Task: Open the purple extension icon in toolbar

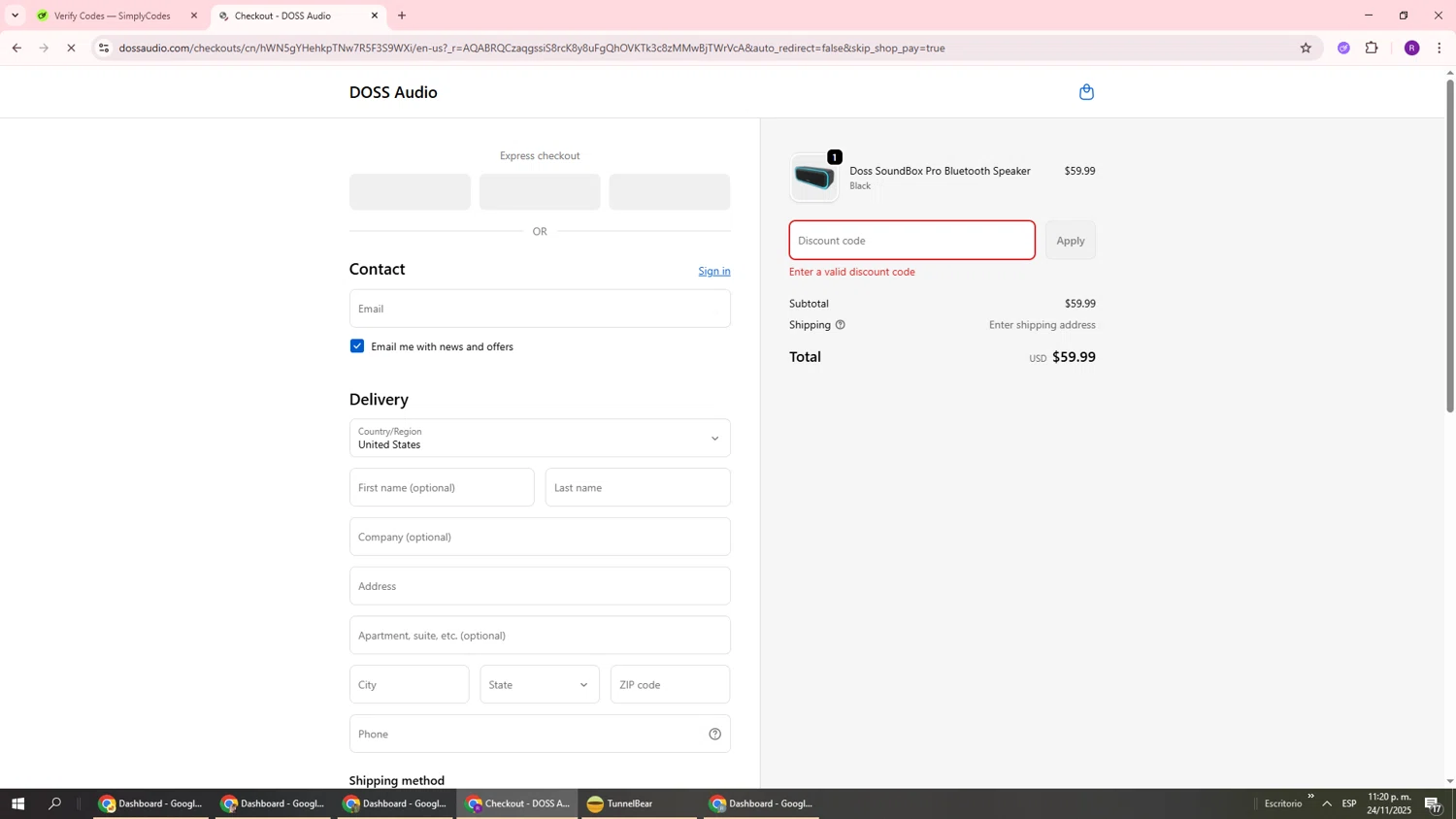Action: pyautogui.click(x=1343, y=48)
